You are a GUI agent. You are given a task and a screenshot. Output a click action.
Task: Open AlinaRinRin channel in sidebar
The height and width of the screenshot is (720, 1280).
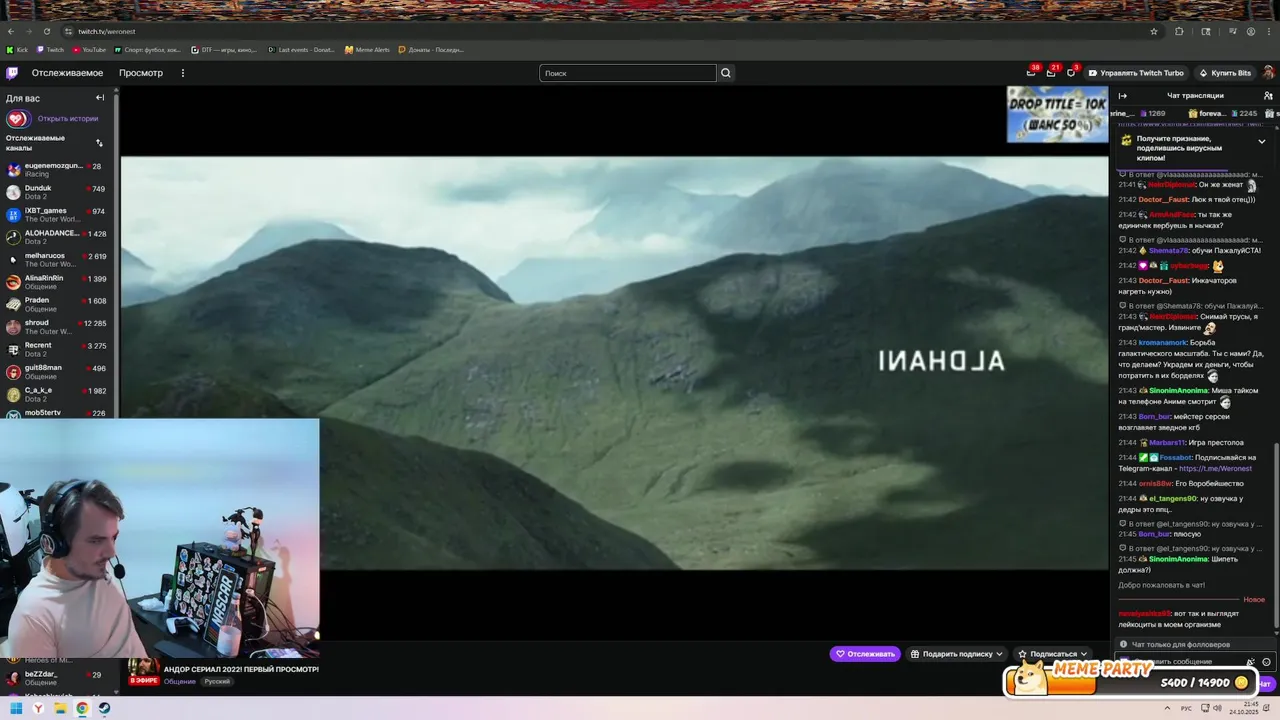coord(58,282)
